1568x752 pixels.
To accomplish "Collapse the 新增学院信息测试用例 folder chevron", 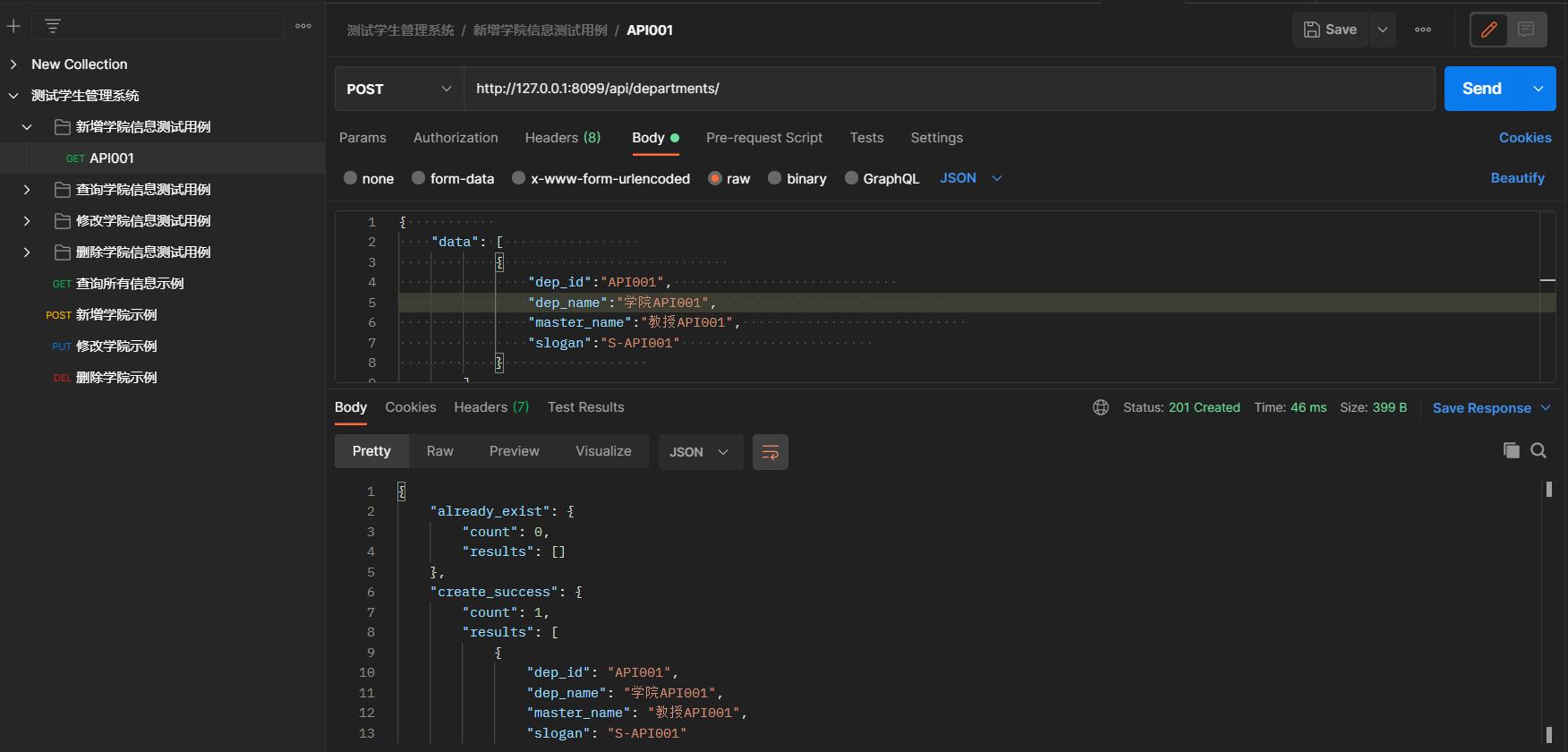I will click(x=27, y=126).
